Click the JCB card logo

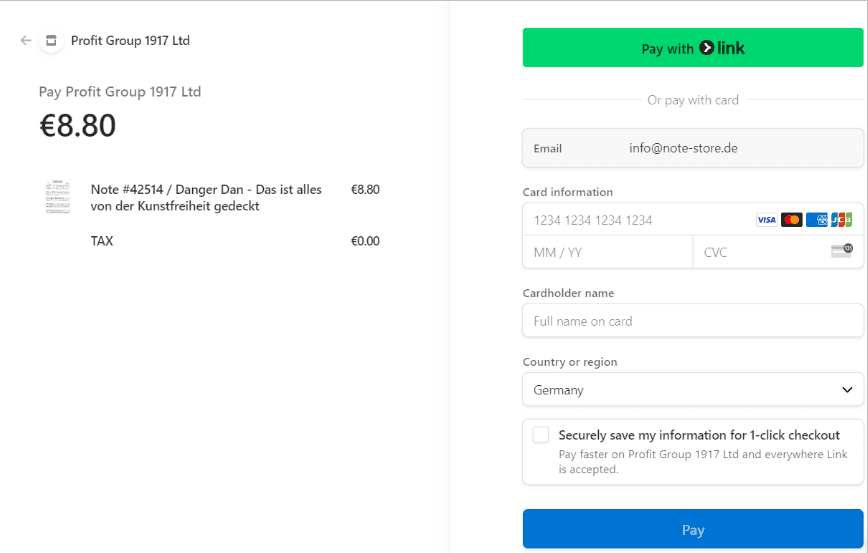tap(841, 220)
